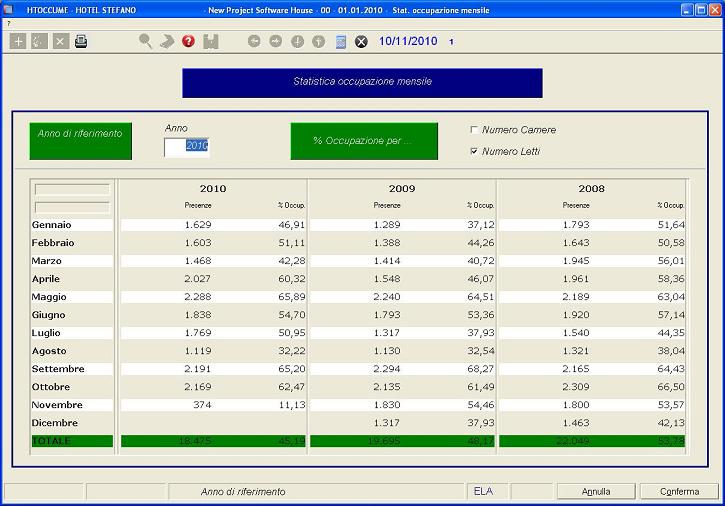The height and width of the screenshot is (506, 725).
Task: Click Settembre 2009 occupancy value 68,27
Action: (x=481, y=369)
